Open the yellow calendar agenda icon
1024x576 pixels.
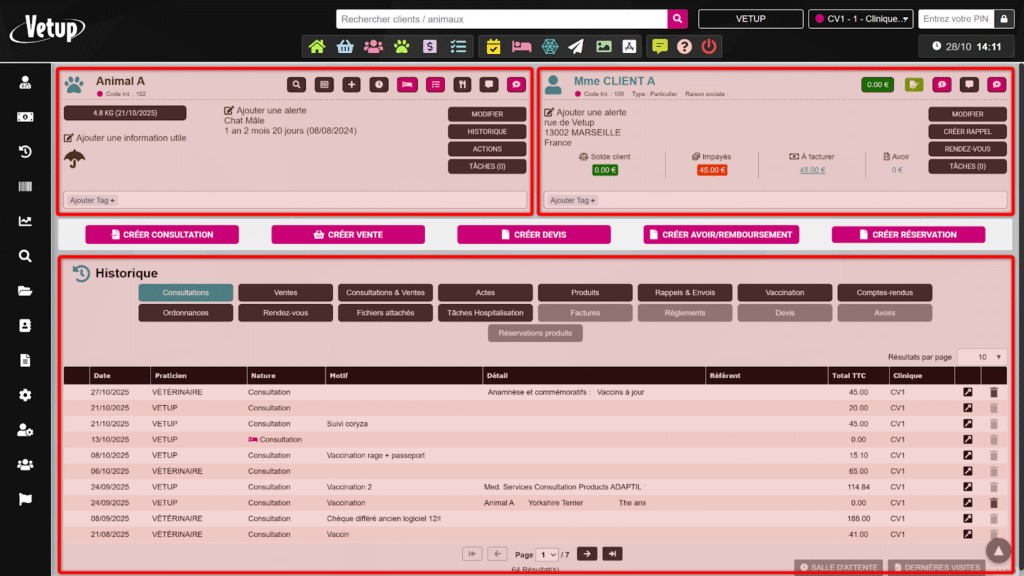tap(493, 46)
